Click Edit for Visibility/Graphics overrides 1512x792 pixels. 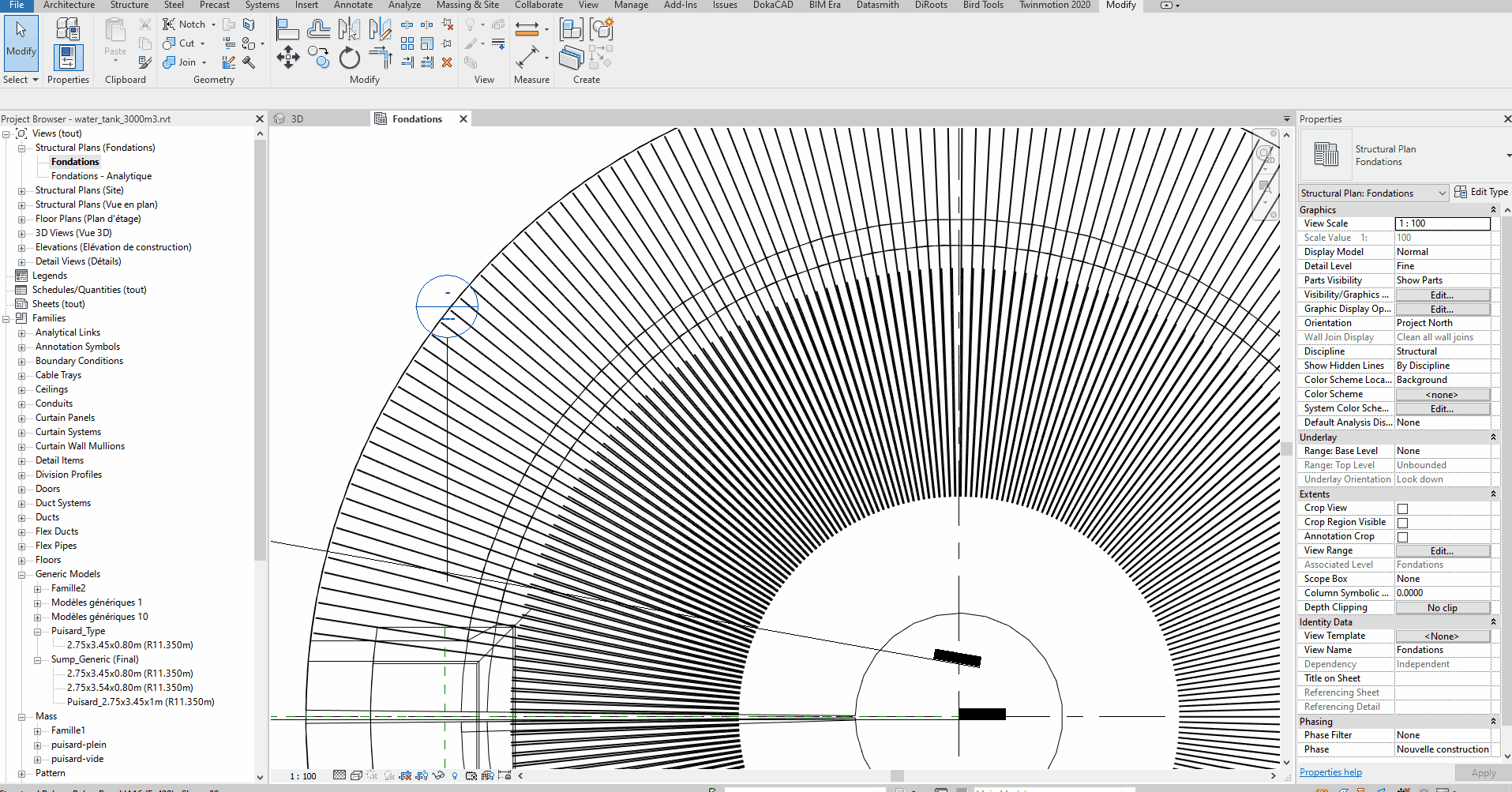[x=1442, y=295]
